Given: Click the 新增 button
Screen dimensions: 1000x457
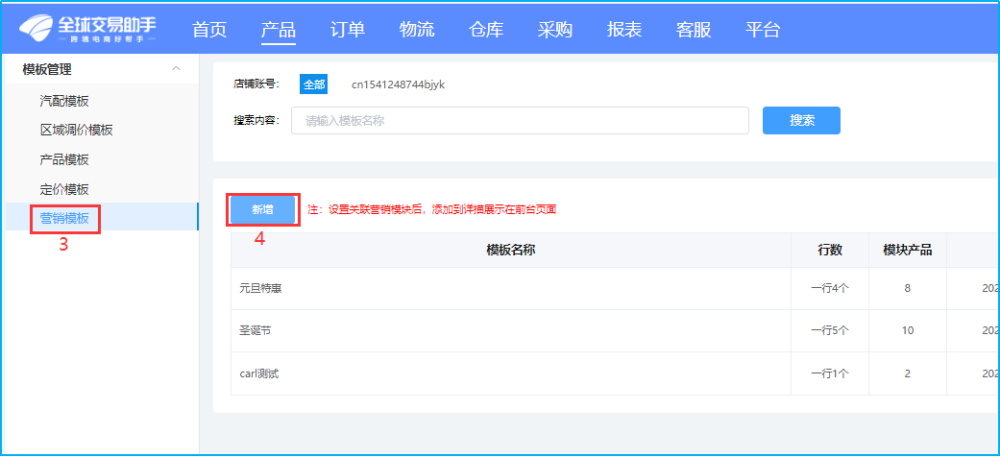Looking at the screenshot, I should [x=263, y=210].
